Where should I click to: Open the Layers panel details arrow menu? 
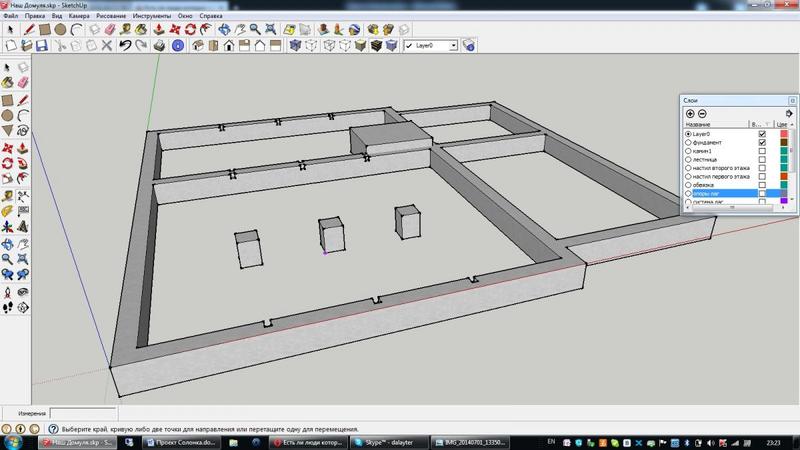coord(788,113)
